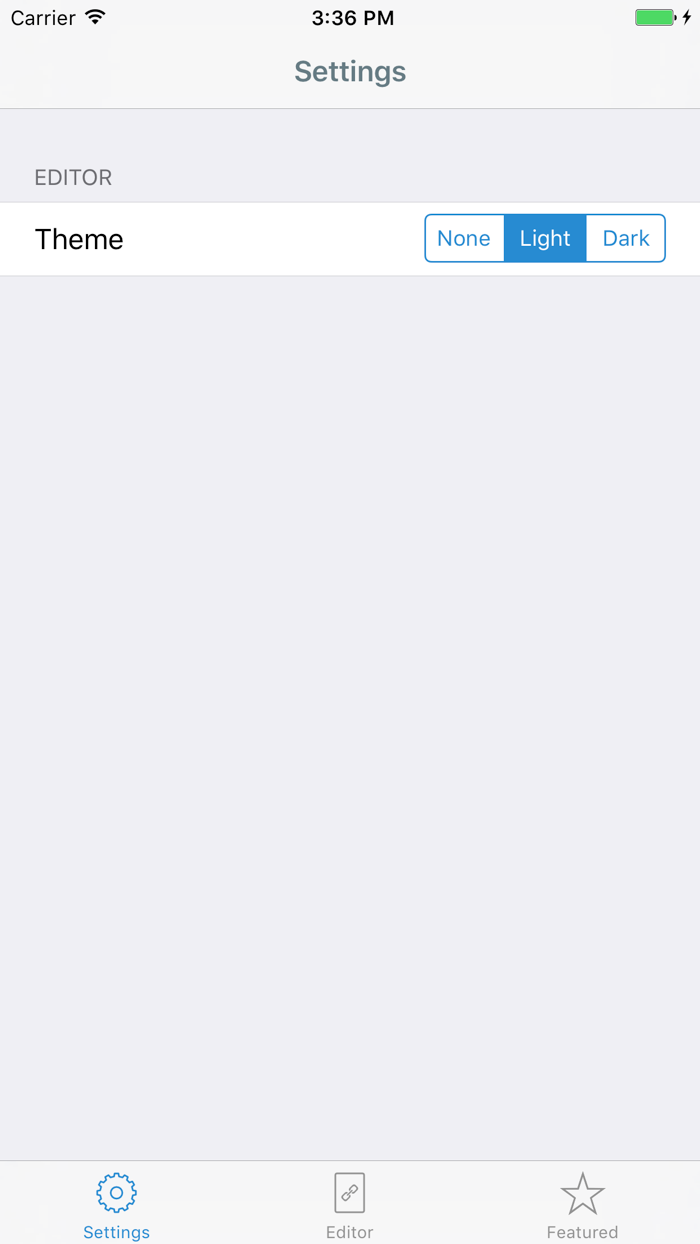This screenshot has width=700, height=1244.
Task: Click the Wi-Fi signal icon in status bar
Action: [95, 17]
